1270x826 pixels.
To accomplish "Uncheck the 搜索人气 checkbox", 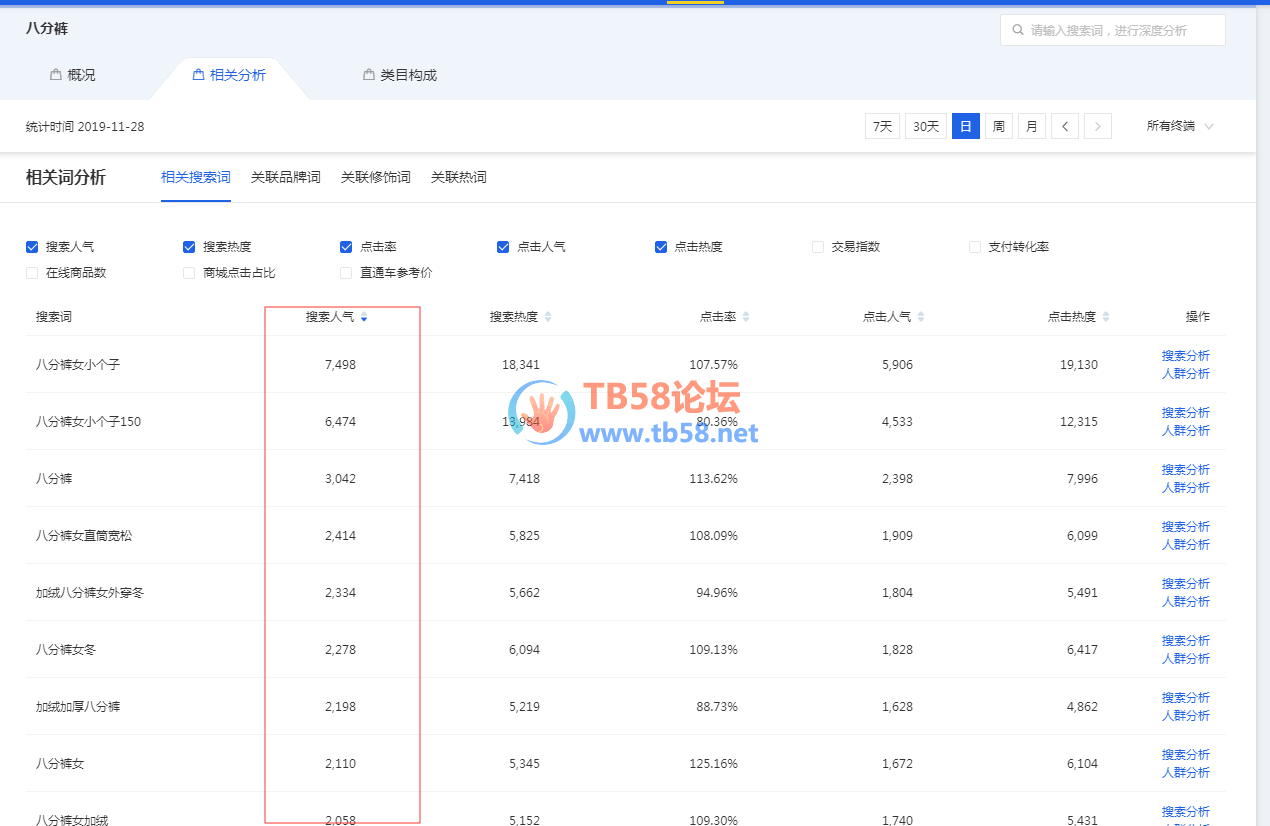I will tap(32, 247).
